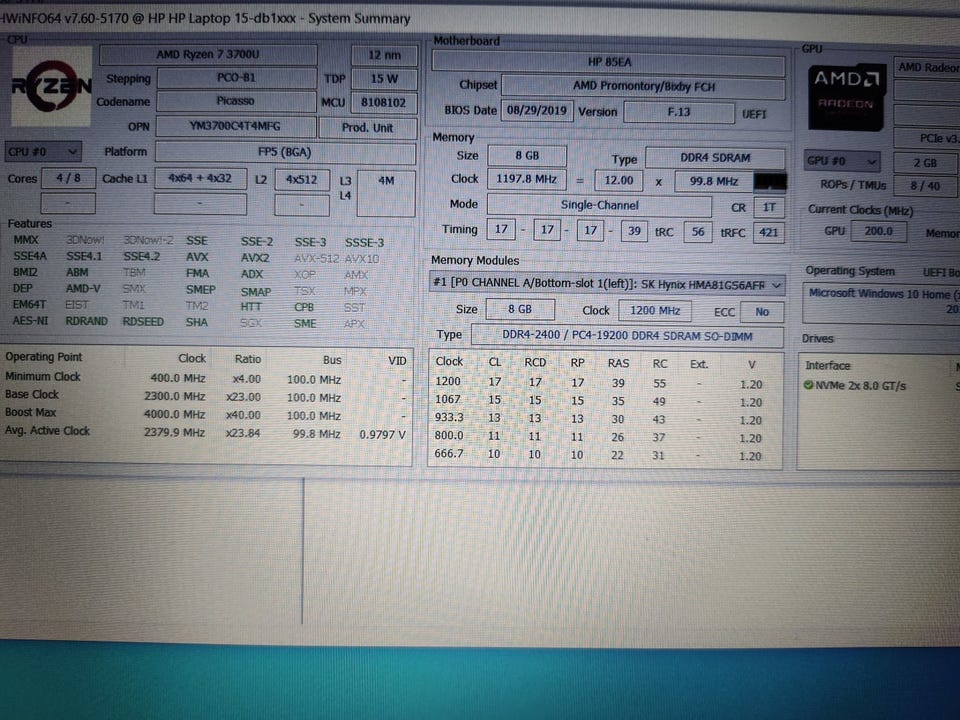Click the Boost Max 4000.0 MHz value
Viewport: 960px width, 720px height.
[174, 414]
